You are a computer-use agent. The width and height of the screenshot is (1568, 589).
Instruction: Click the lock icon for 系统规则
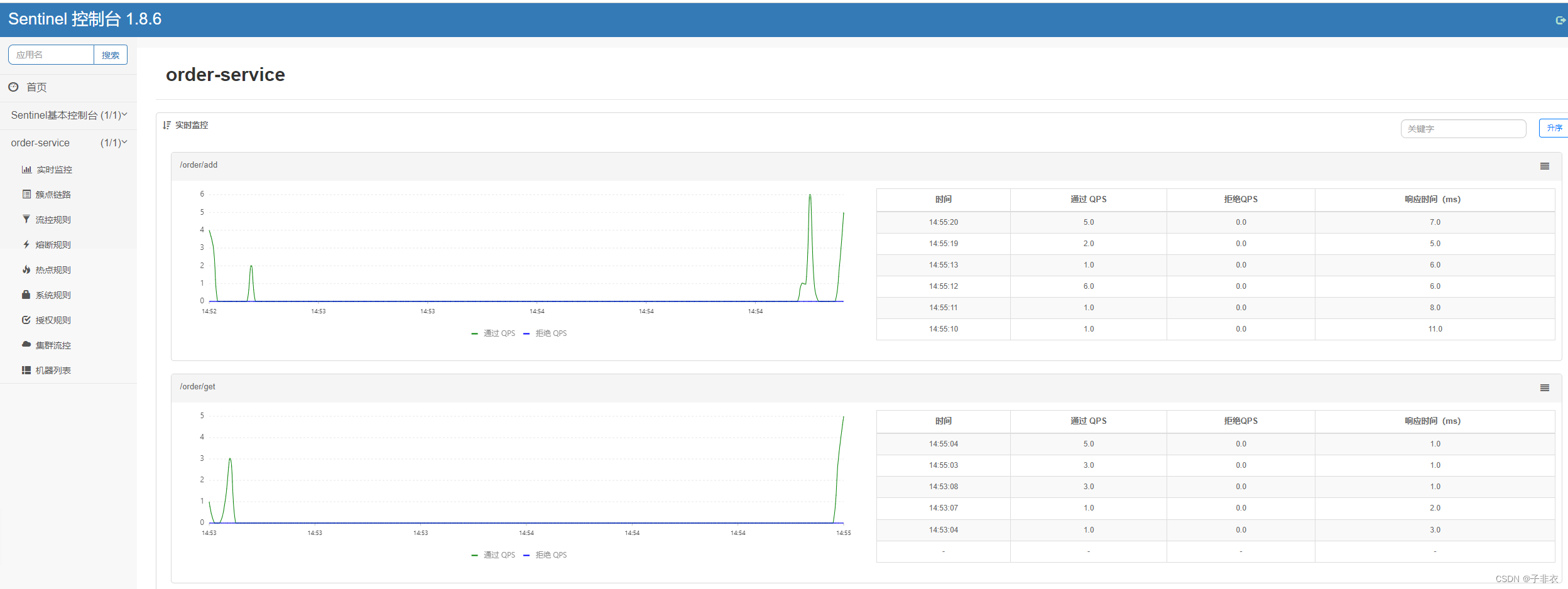click(26, 294)
